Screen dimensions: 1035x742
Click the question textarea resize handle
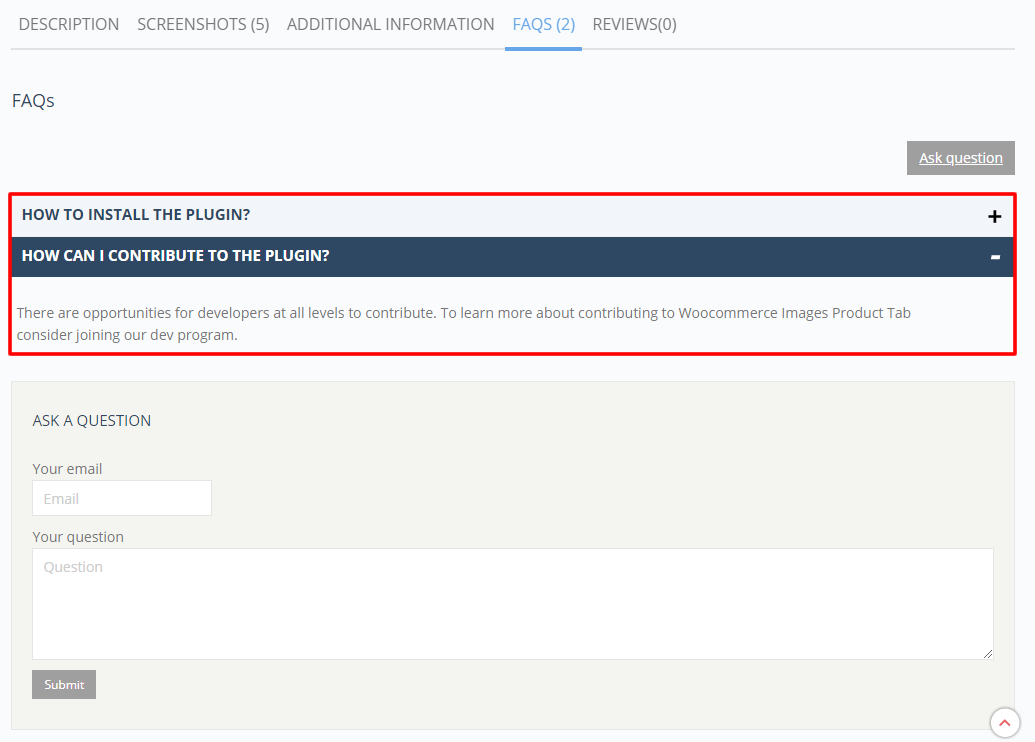(988, 654)
